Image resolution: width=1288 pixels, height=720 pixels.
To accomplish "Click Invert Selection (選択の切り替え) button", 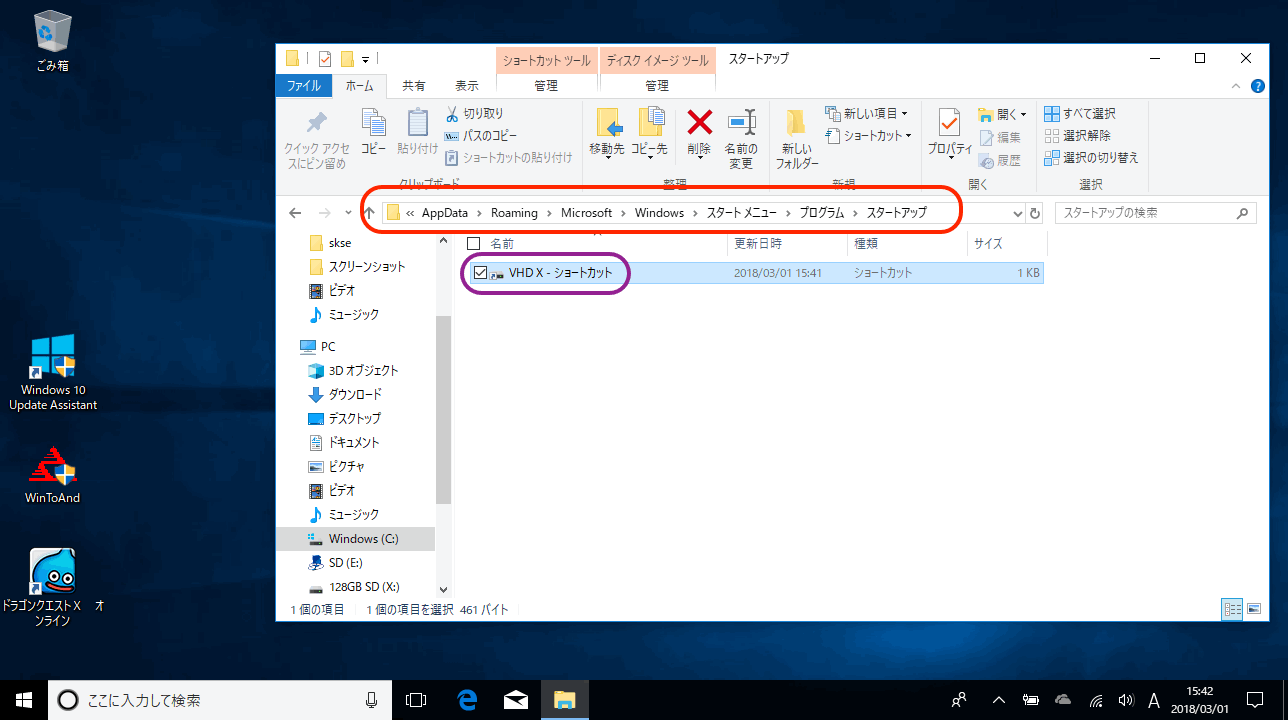I will point(1091,158).
